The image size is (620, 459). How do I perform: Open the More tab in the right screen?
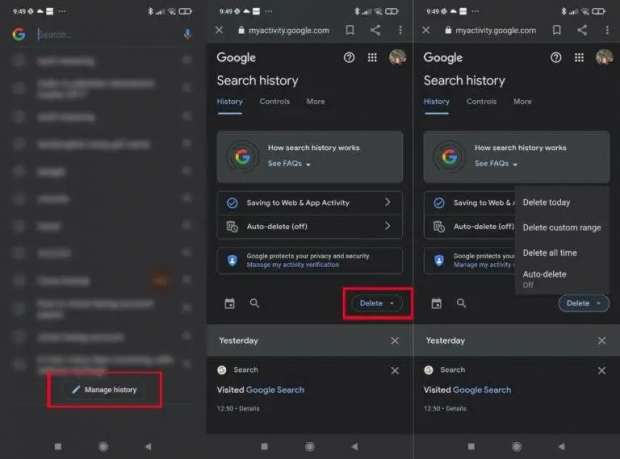522,101
